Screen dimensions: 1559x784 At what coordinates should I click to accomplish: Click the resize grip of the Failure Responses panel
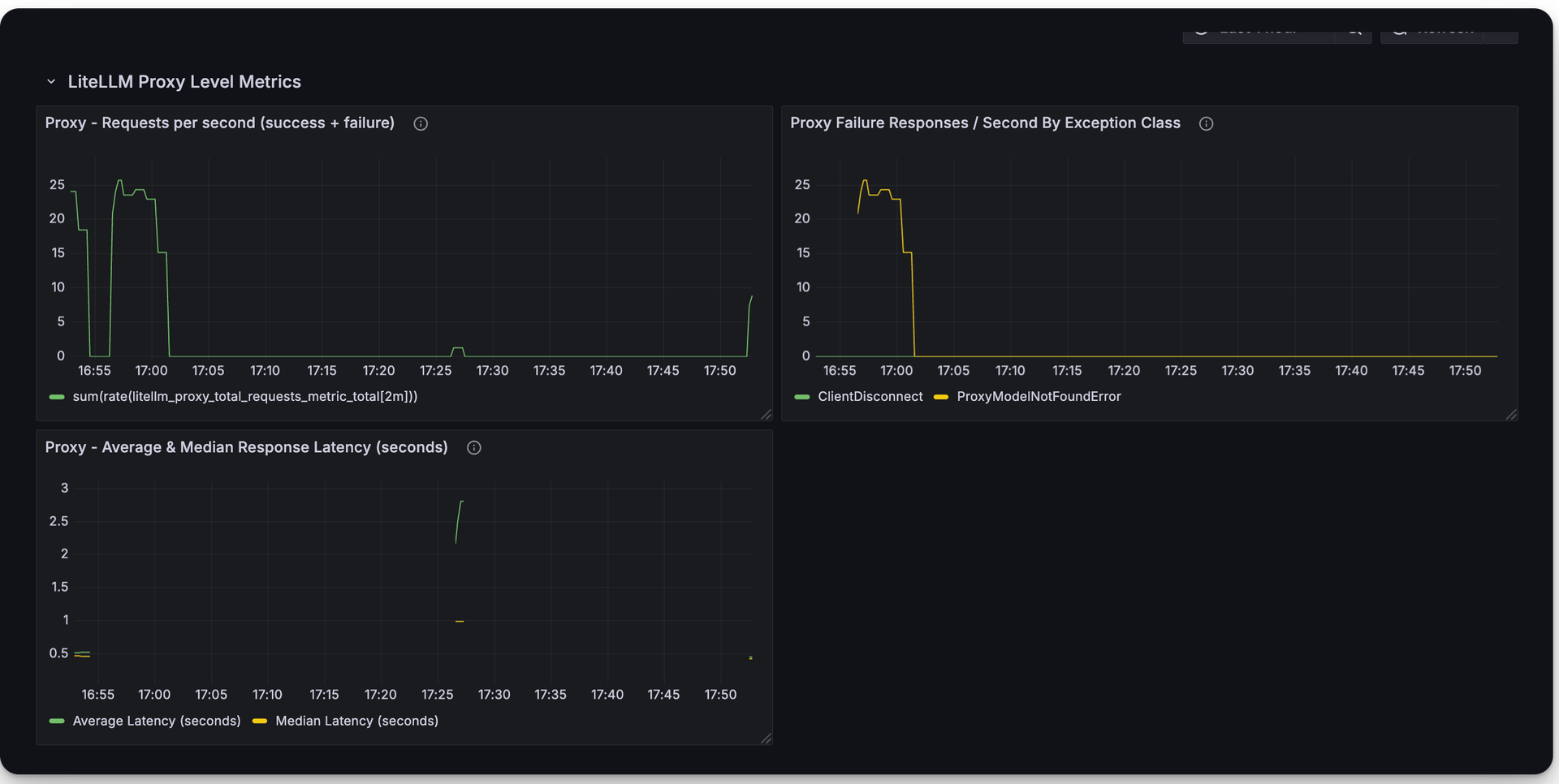click(1512, 415)
